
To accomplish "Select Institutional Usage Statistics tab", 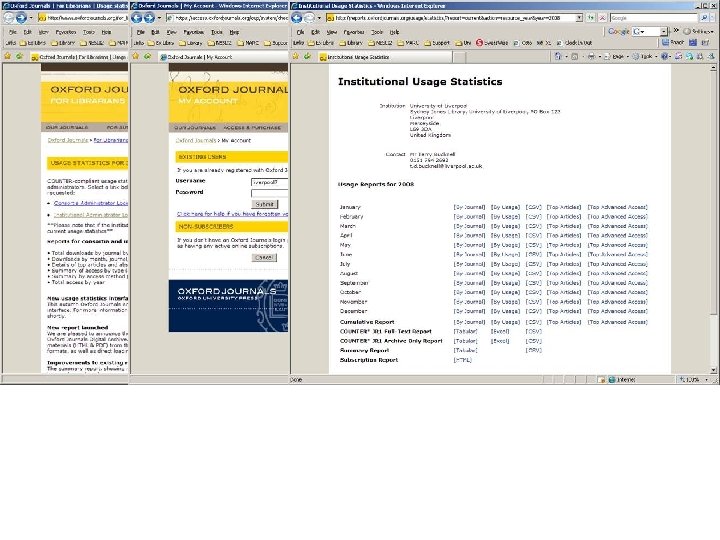I will click(x=384, y=57).
